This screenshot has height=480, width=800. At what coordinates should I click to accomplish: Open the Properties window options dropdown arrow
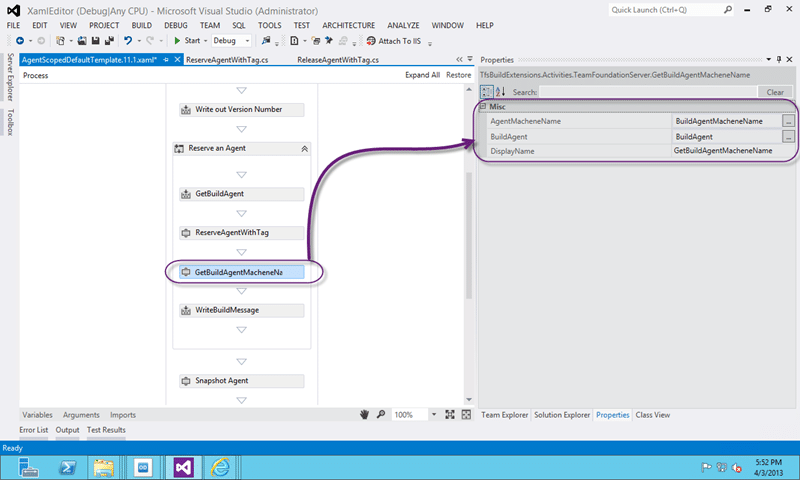768,60
